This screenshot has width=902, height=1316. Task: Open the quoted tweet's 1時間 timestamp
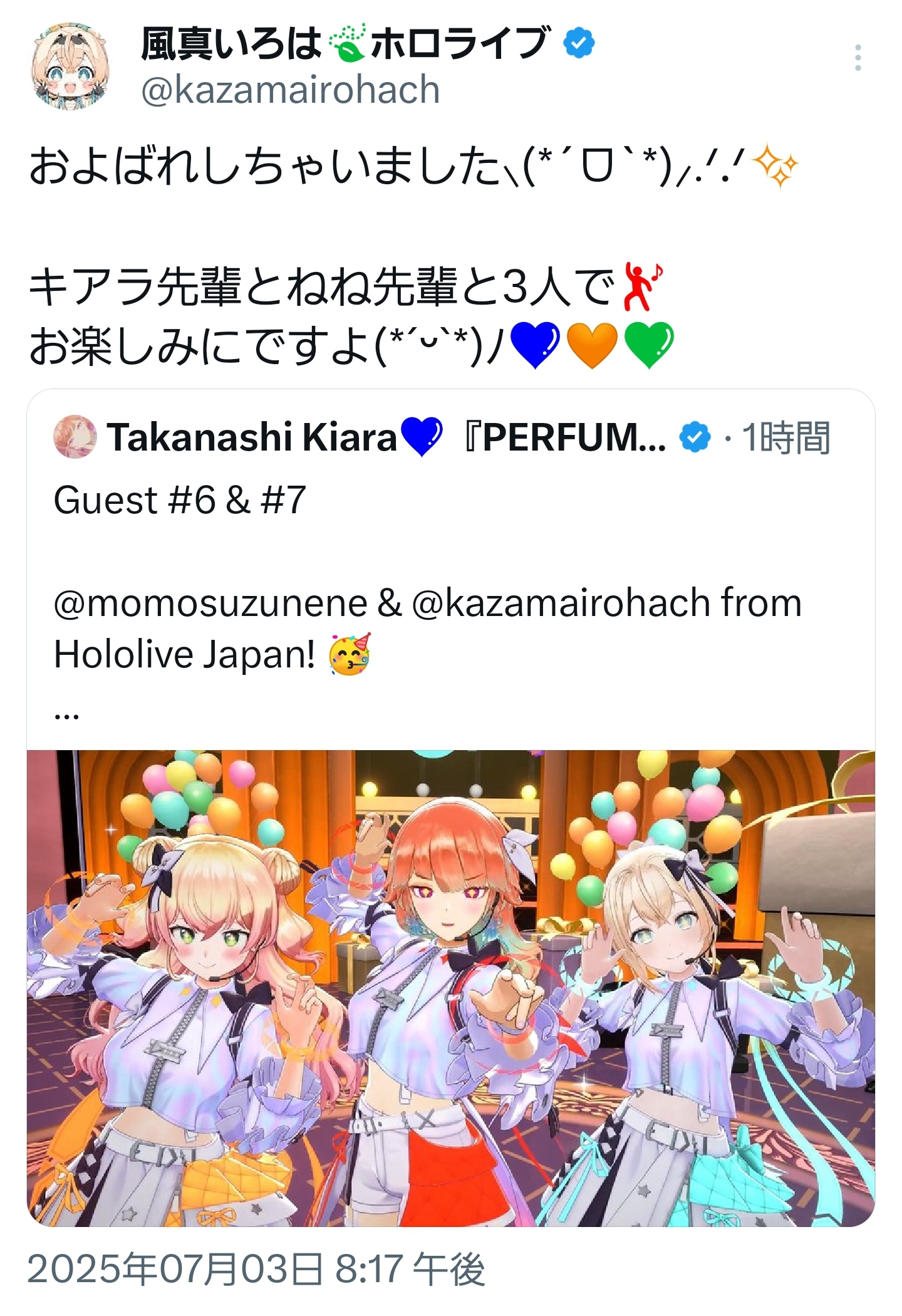tap(786, 437)
